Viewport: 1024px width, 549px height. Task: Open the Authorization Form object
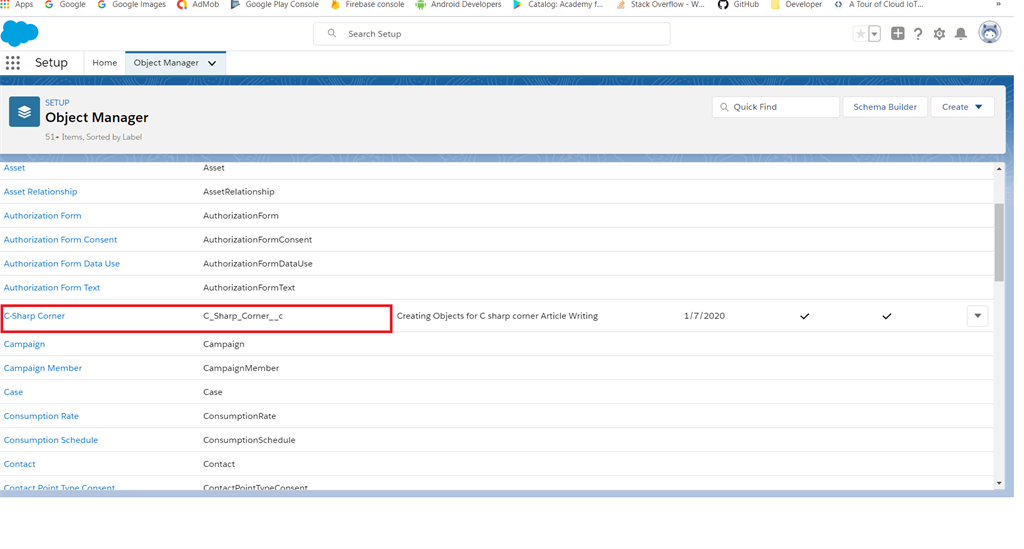click(42, 215)
